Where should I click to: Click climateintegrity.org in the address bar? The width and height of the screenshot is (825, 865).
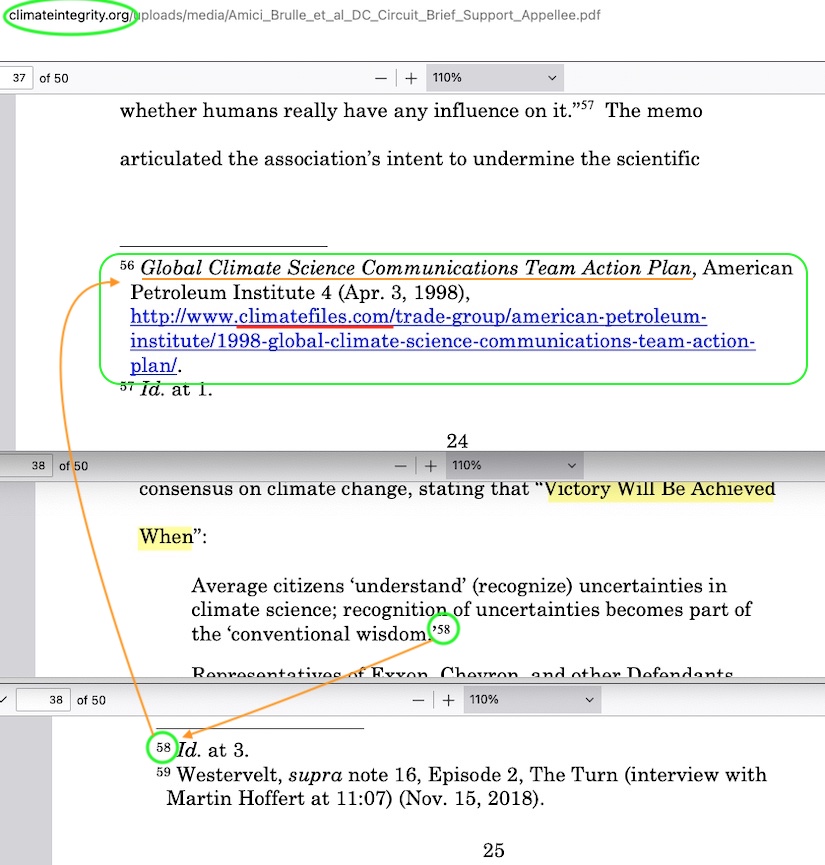click(69, 17)
